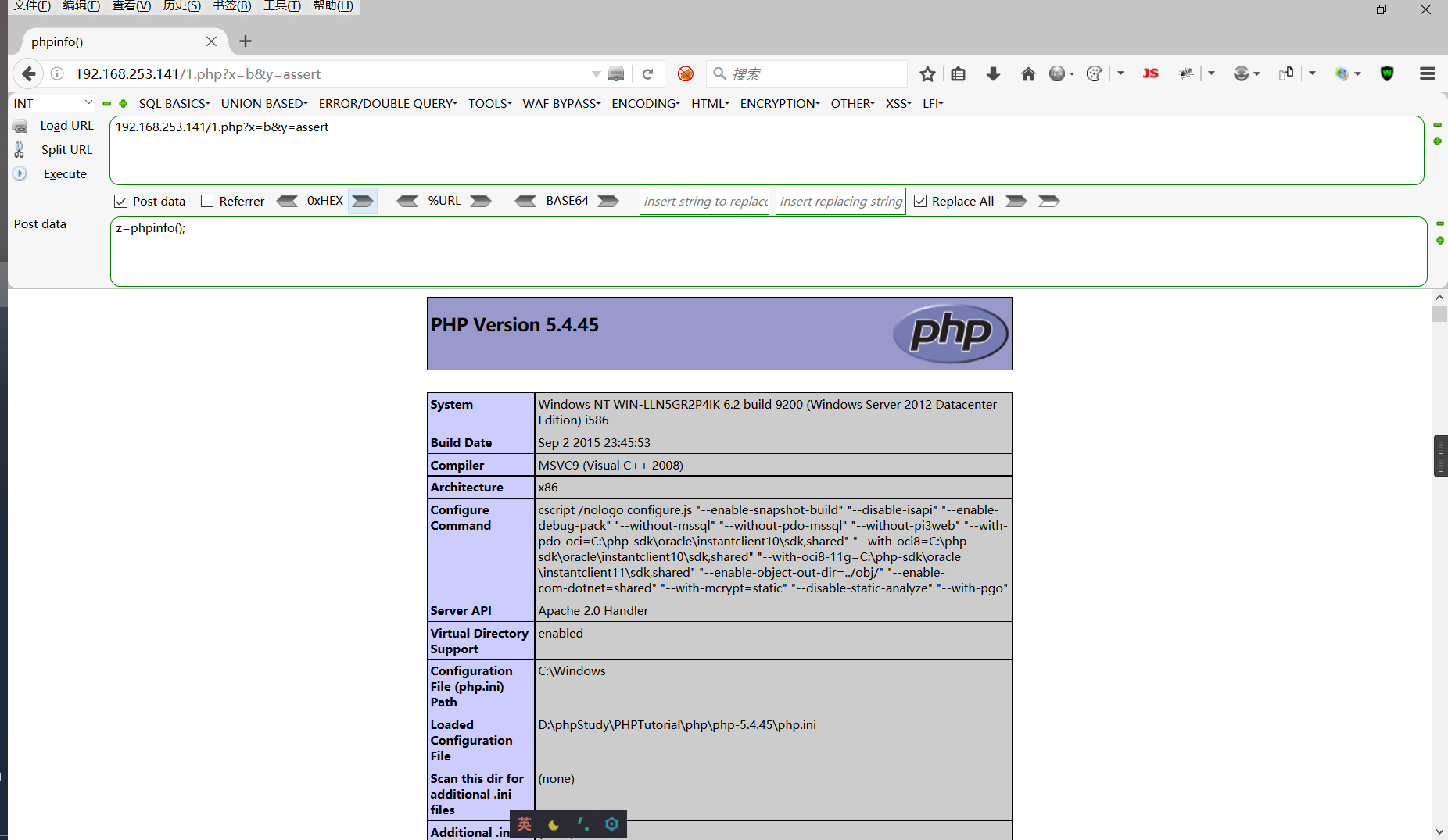Image resolution: width=1448 pixels, height=840 pixels.
Task: Expand the ENCODING menu
Action: point(645,102)
